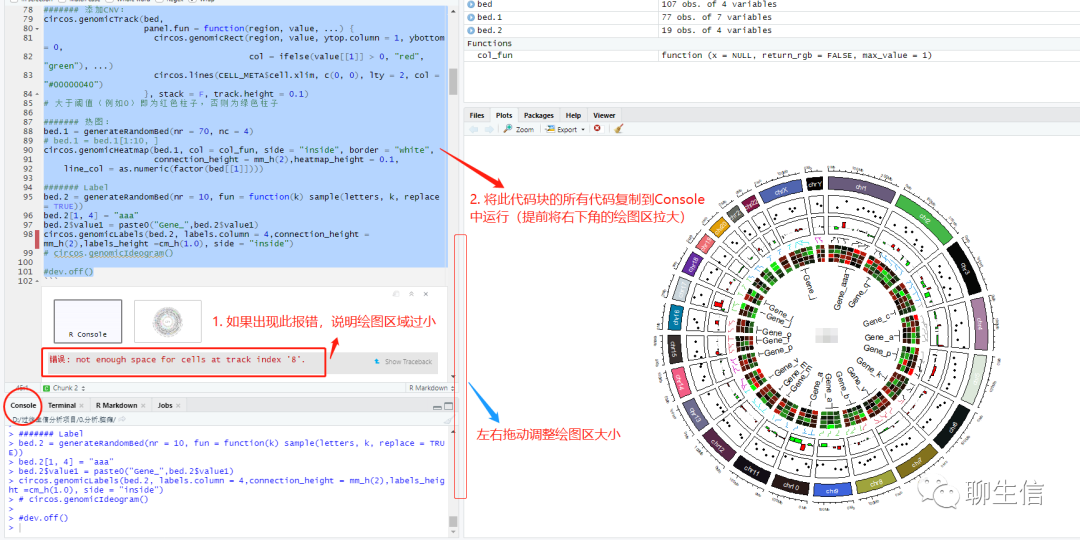Open data viewer icon for bed.2
The image size is (1080, 540).
(x=471, y=30)
